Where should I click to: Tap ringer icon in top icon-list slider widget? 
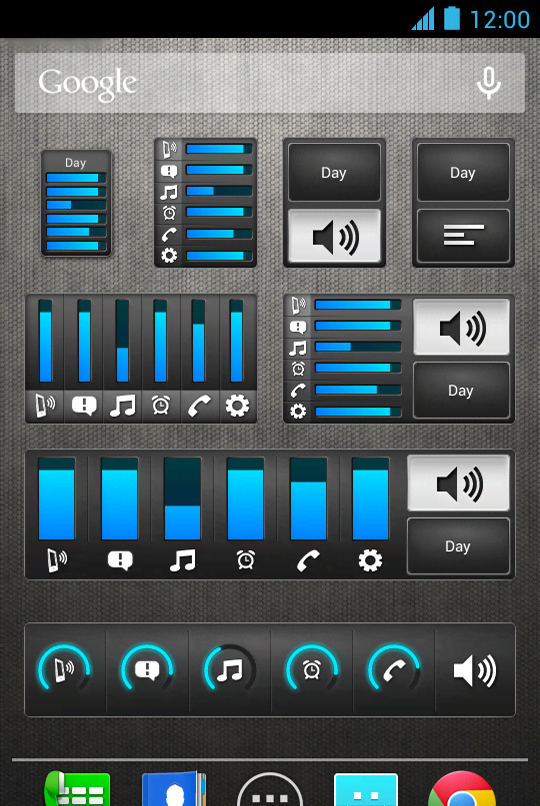coord(169,149)
